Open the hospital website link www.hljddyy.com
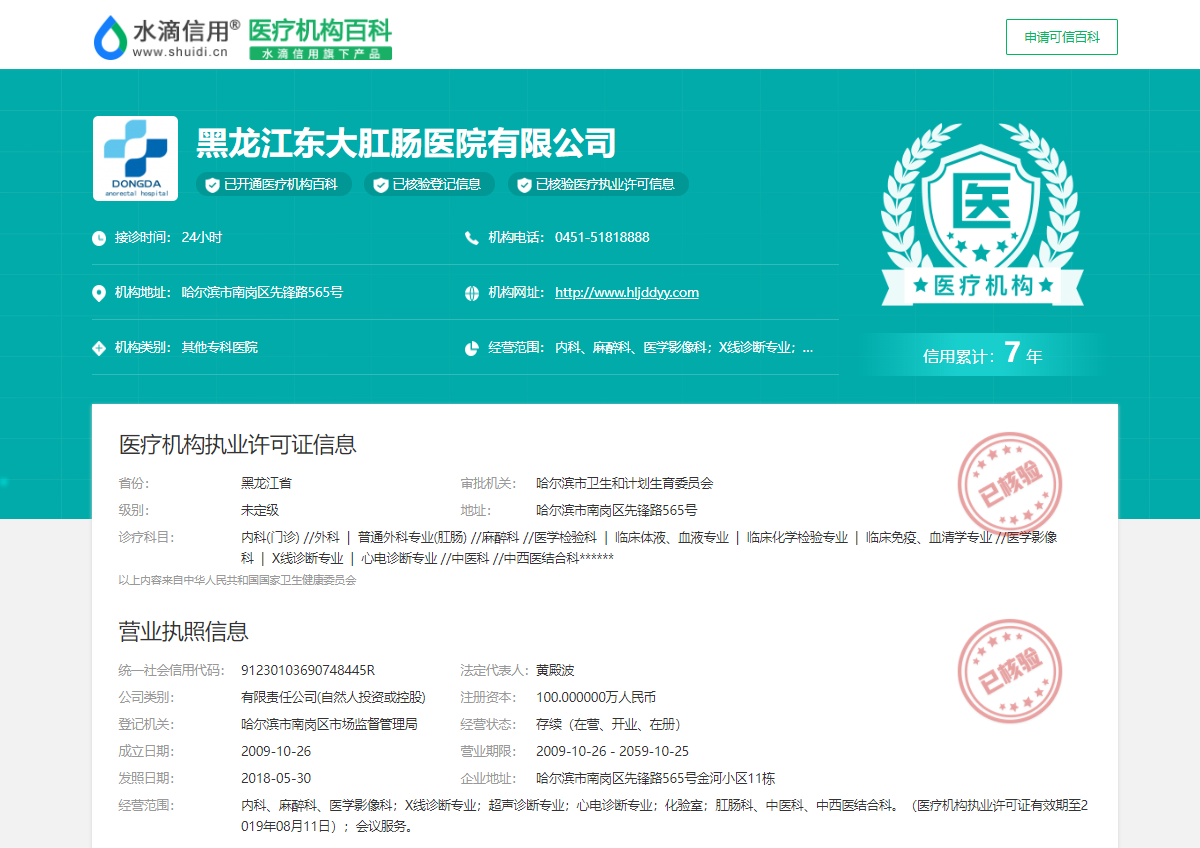This screenshot has width=1200, height=848. (627, 293)
